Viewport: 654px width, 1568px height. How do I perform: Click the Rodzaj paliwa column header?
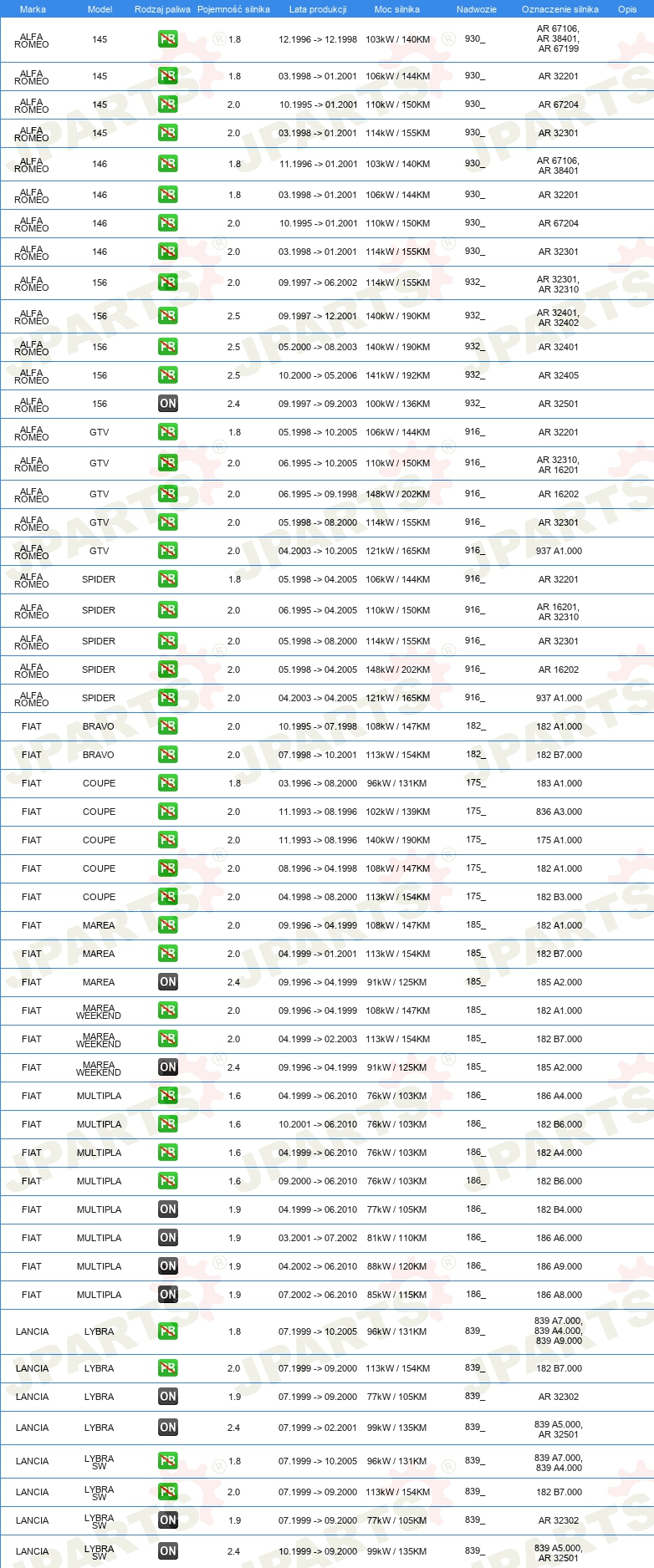coord(162,9)
